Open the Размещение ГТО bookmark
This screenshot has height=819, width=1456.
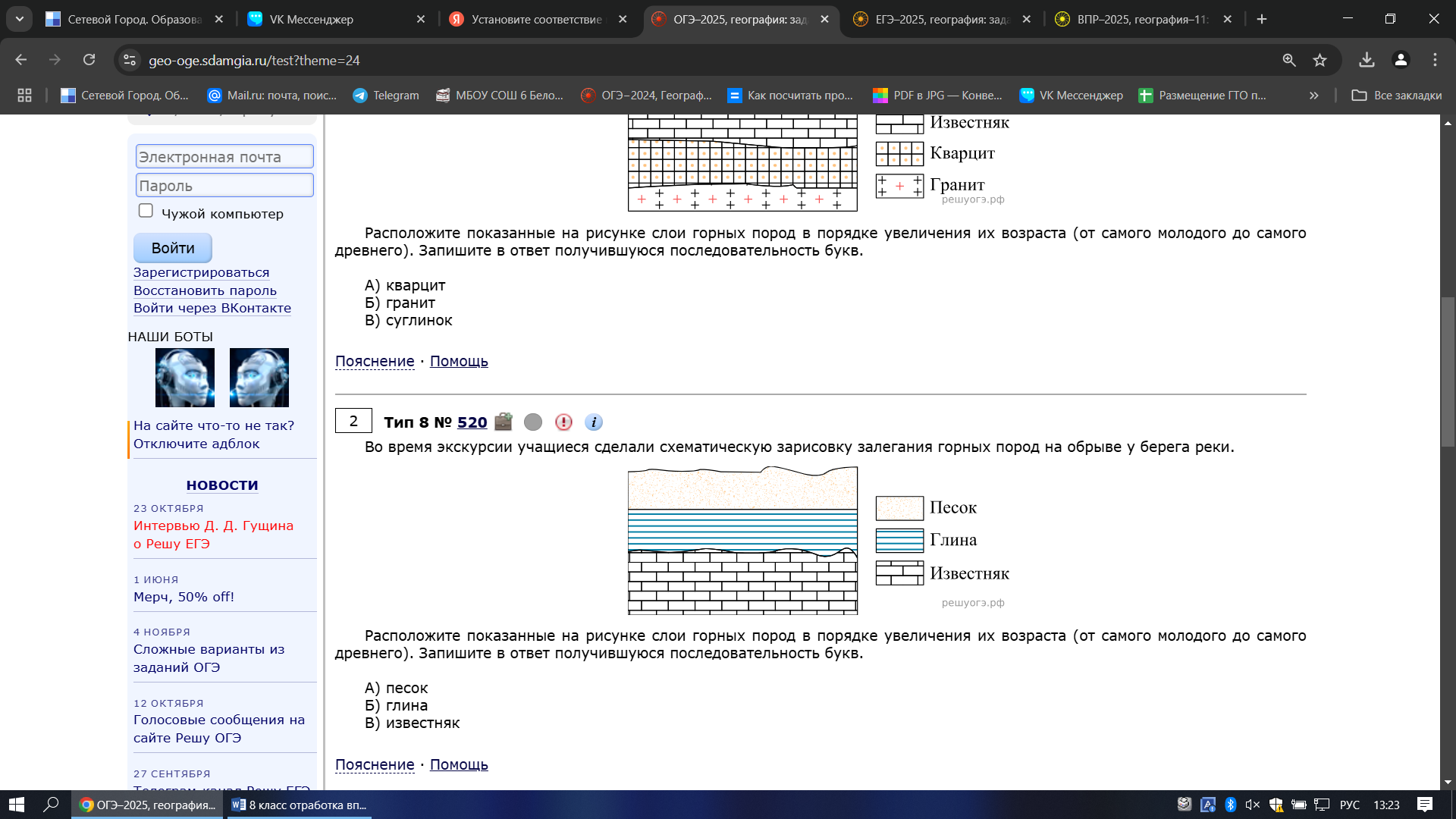1203,95
